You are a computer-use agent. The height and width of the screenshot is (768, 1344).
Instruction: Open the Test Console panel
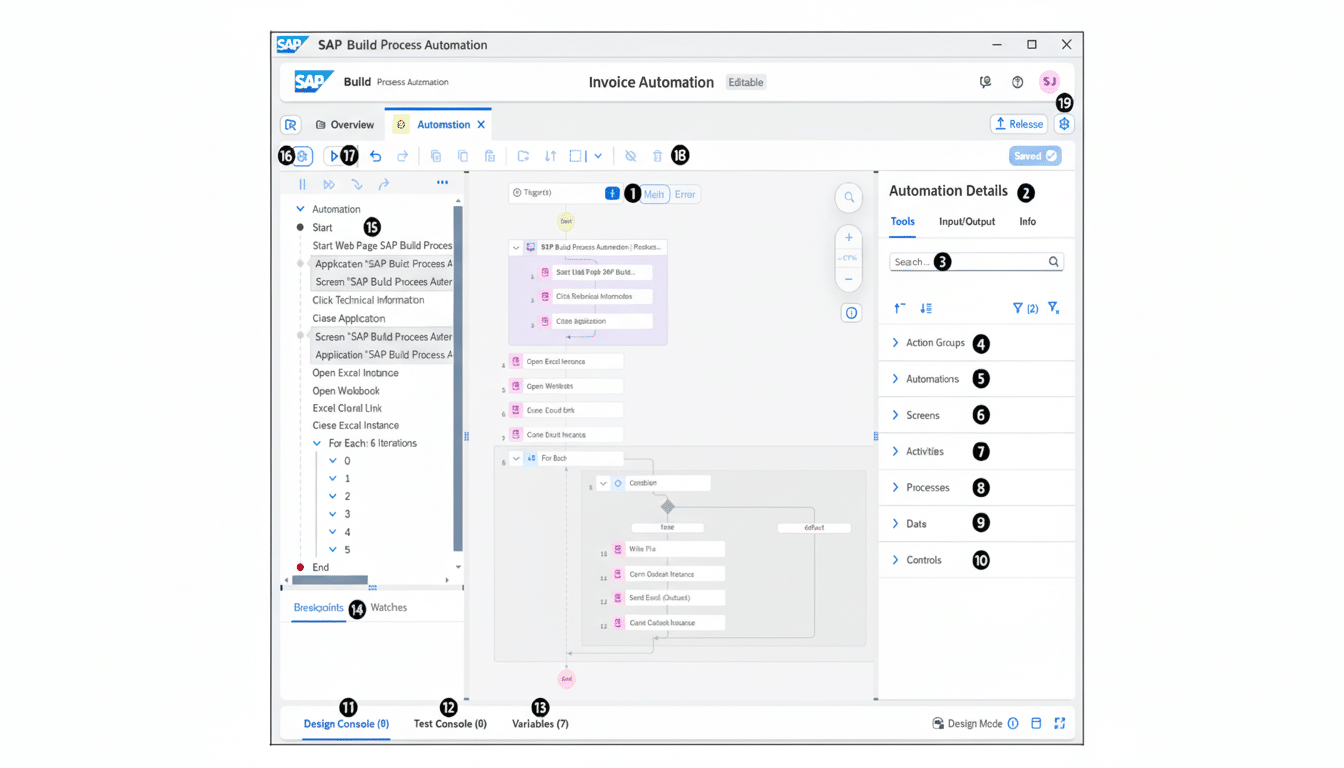450,723
